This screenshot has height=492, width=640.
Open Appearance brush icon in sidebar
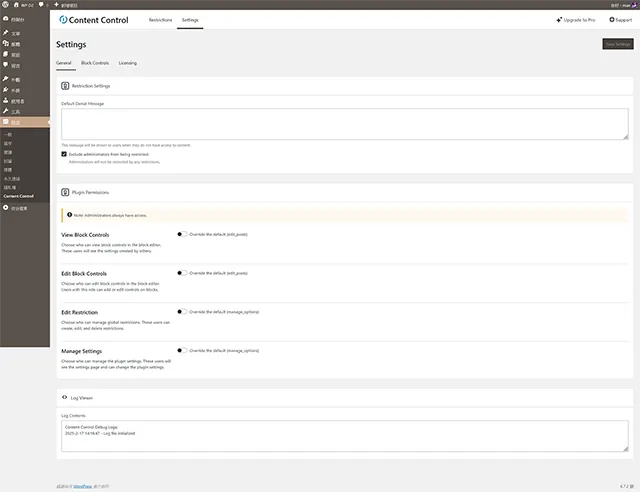[x=6, y=79]
